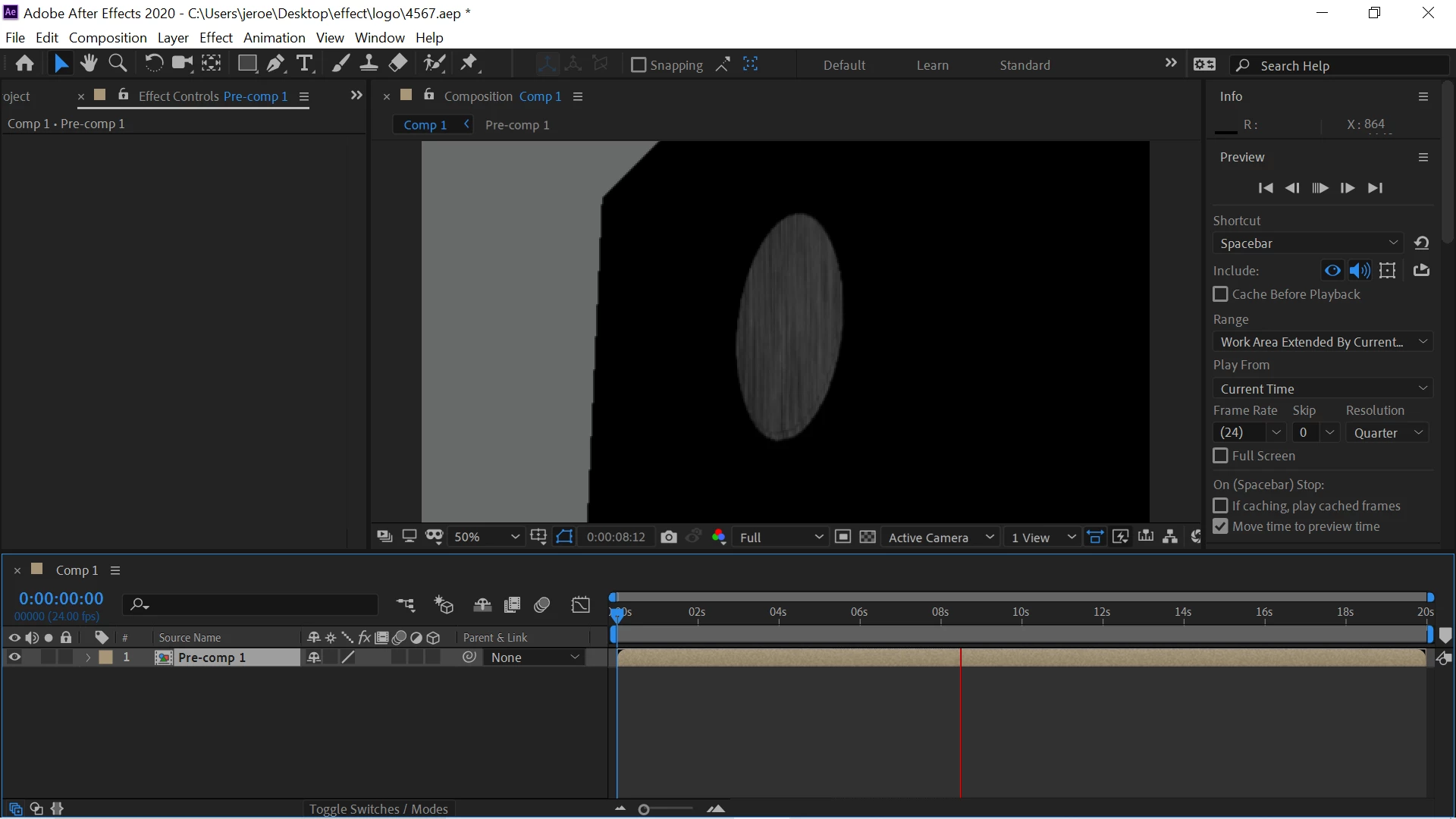Image resolution: width=1456 pixels, height=819 pixels.
Task: Select the Zoom tool
Action: [118, 64]
